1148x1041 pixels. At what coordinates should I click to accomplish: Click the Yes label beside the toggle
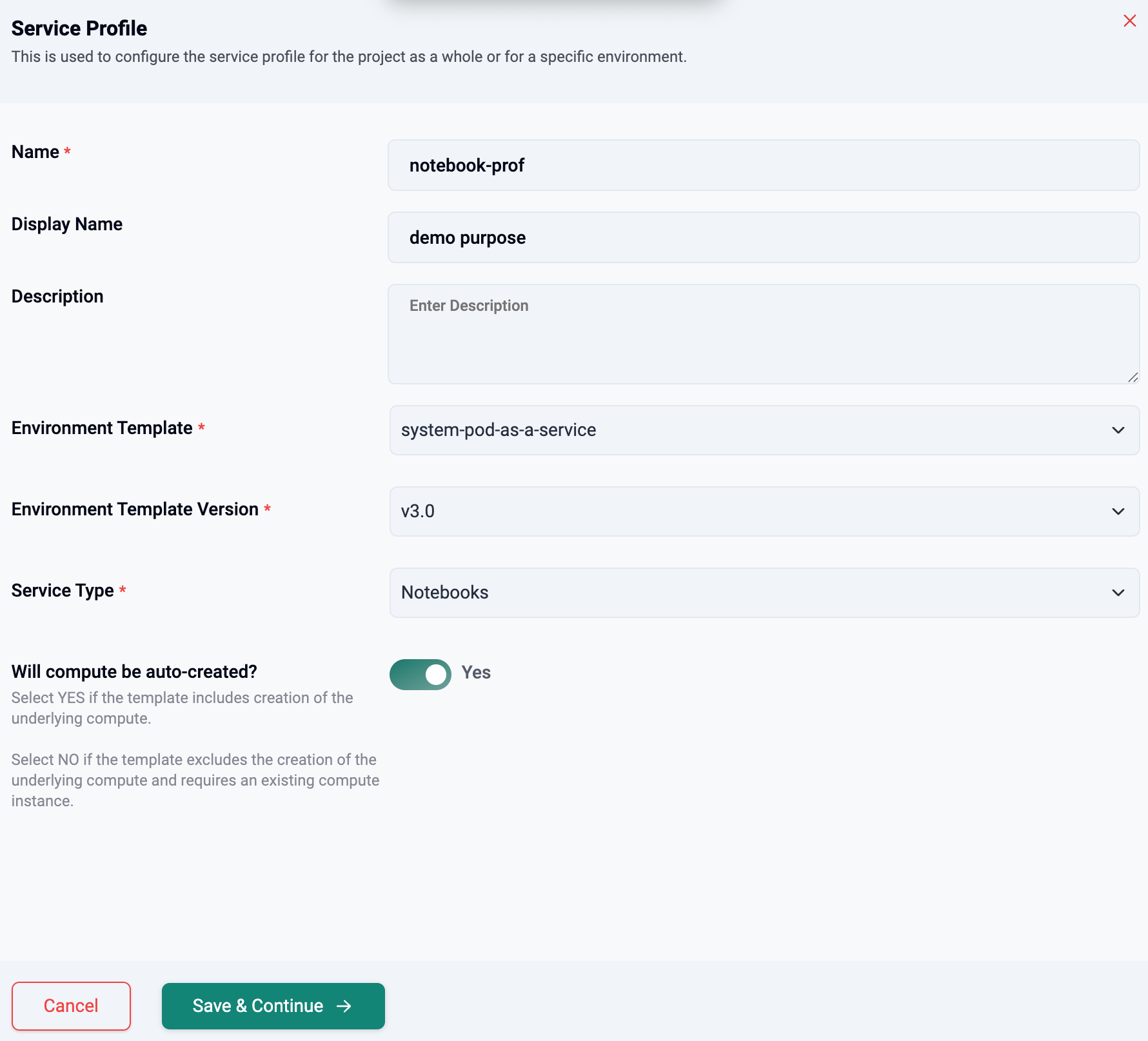pos(476,673)
